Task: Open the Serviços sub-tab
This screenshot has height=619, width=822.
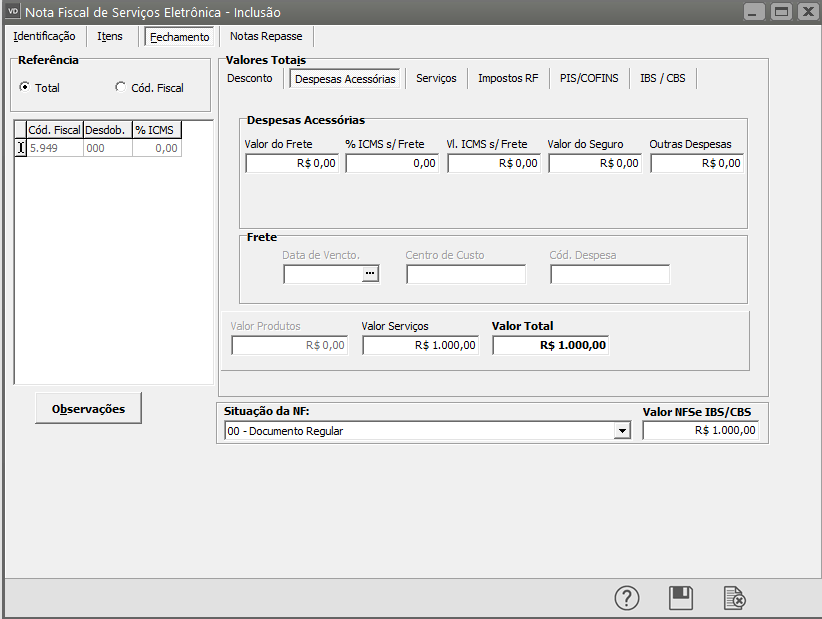Action: 436,78
